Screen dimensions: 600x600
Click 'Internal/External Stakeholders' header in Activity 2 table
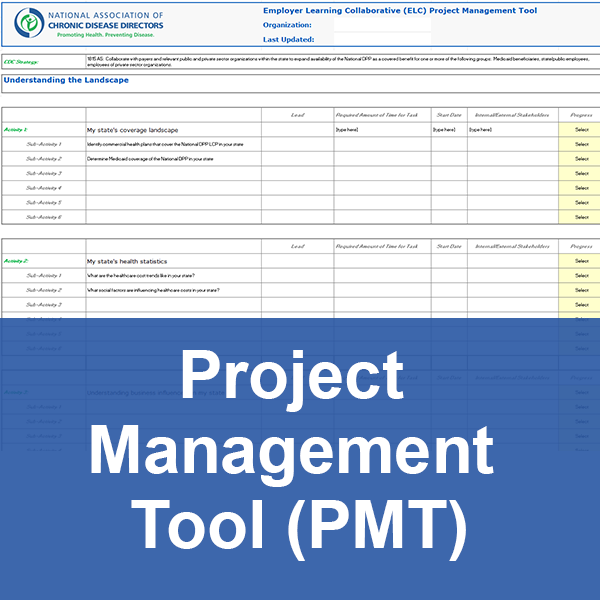tap(512, 246)
